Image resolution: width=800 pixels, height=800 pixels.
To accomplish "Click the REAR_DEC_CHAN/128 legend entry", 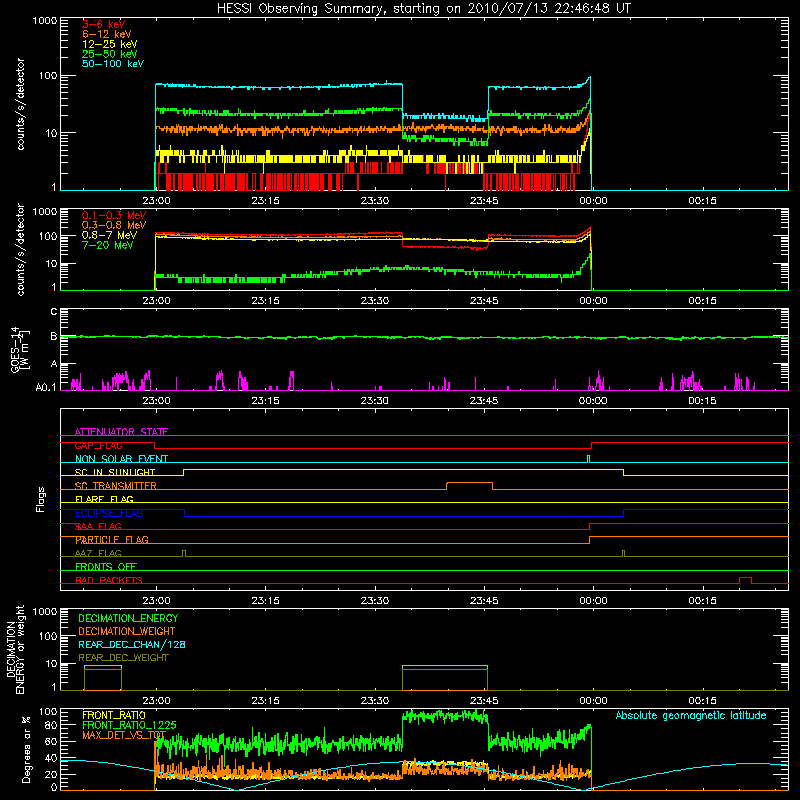I will (132, 644).
